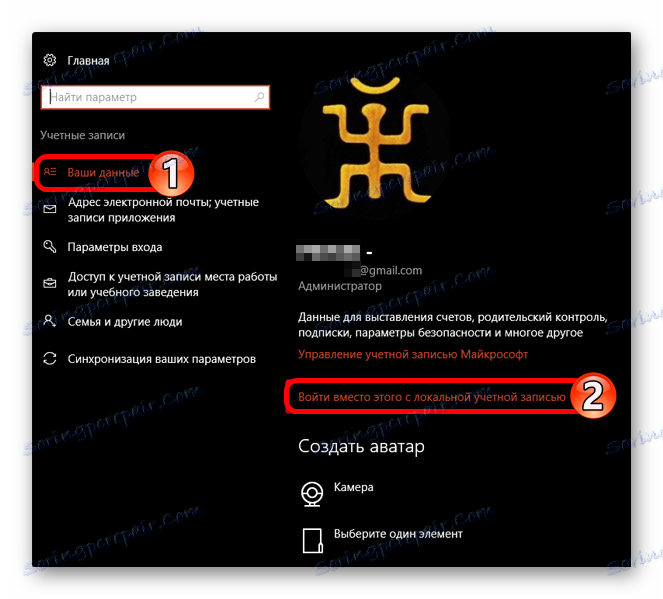Click the Ваши данные person-list icon
The image size is (663, 599).
[x=50, y=172]
